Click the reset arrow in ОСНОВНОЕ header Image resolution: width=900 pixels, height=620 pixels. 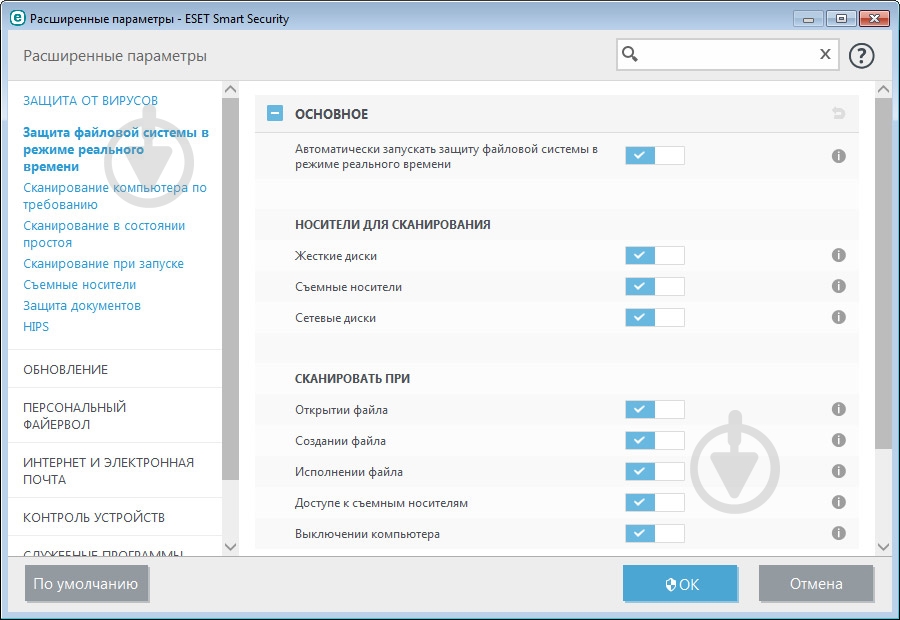(x=839, y=115)
